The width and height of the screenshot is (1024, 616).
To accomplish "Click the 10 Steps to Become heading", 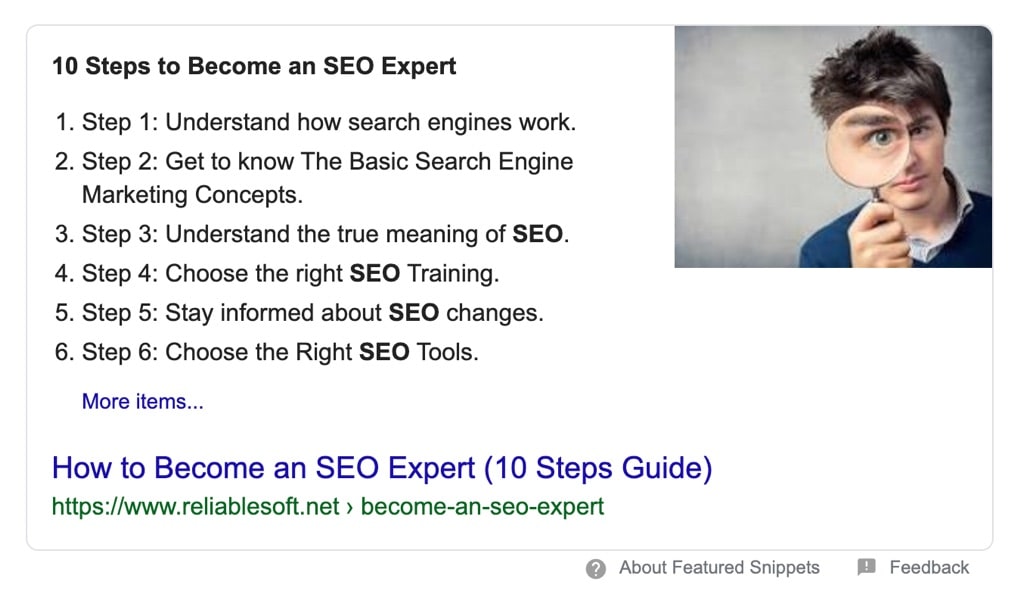I will click(x=254, y=67).
